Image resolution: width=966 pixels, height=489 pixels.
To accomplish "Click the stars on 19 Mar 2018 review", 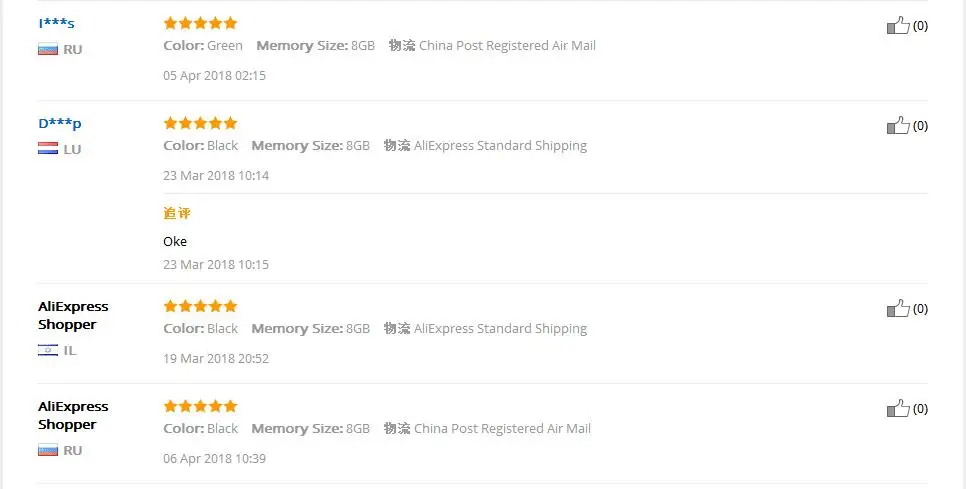I will point(200,306).
